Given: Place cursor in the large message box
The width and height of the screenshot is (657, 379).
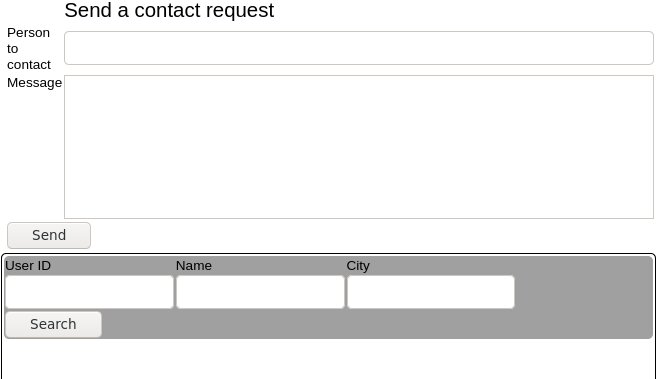Looking at the screenshot, I should tap(359, 147).
